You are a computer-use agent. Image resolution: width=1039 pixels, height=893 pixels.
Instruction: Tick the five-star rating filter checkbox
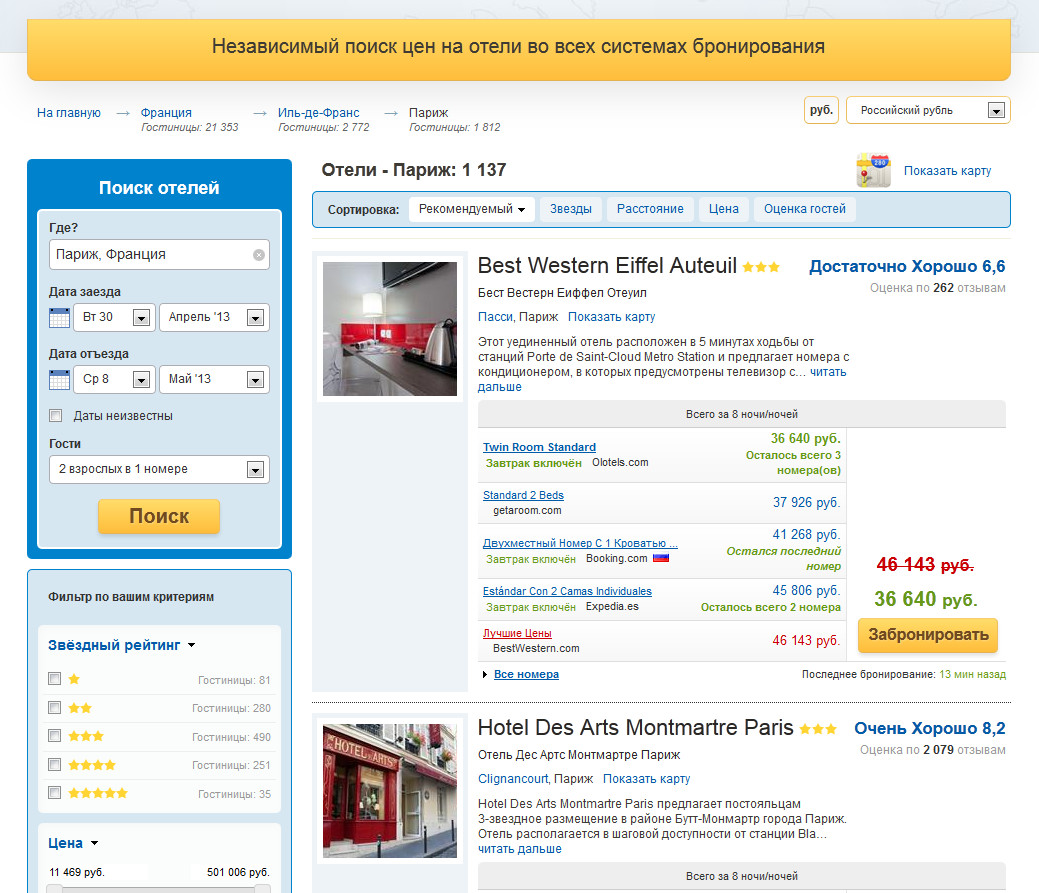pyautogui.click(x=55, y=793)
